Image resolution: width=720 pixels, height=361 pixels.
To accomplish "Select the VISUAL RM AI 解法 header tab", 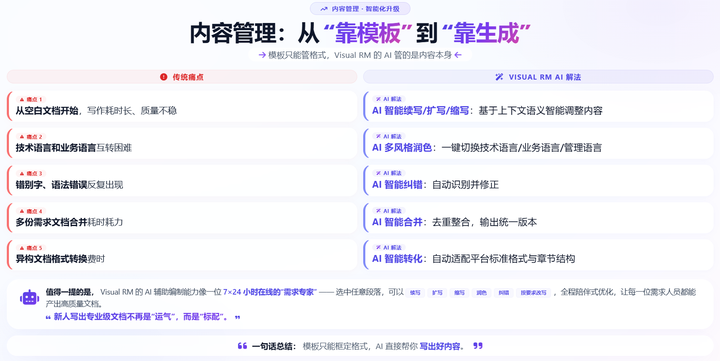I will coord(538,77).
